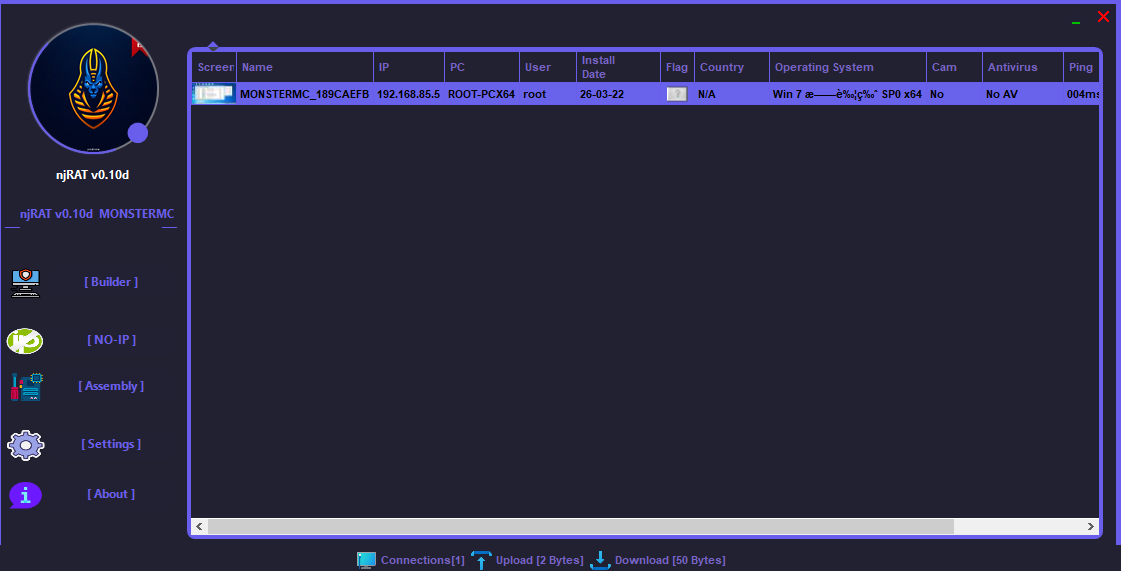This screenshot has height=571, width=1121.
Task: Click the screen thumbnail in the first row
Action: pyautogui.click(x=214, y=94)
